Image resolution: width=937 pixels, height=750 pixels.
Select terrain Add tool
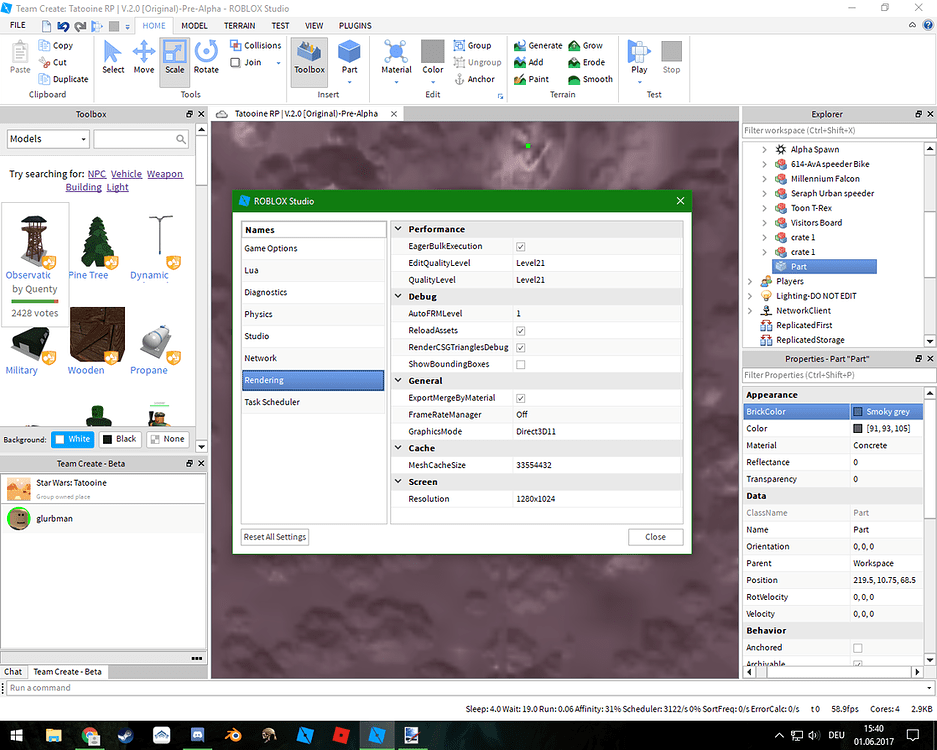click(528, 62)
